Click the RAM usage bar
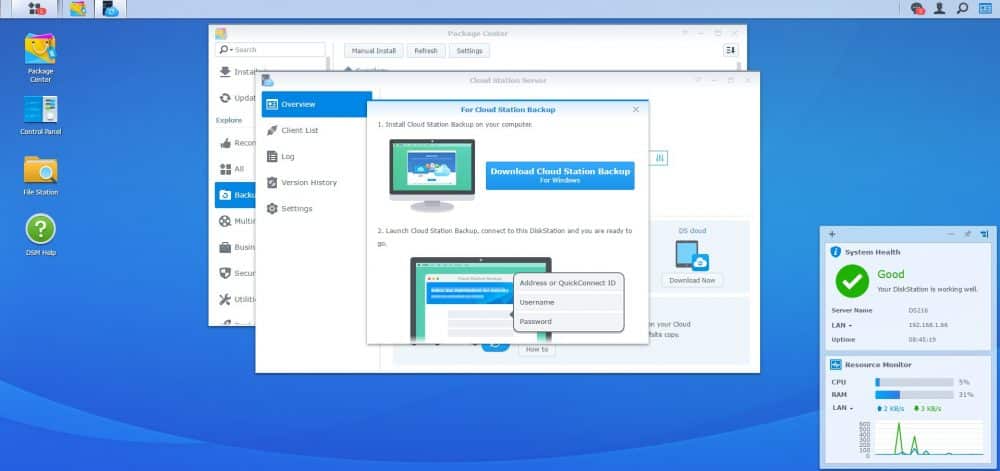Viewport: 1000px width, 471px height. pos(914,395)
